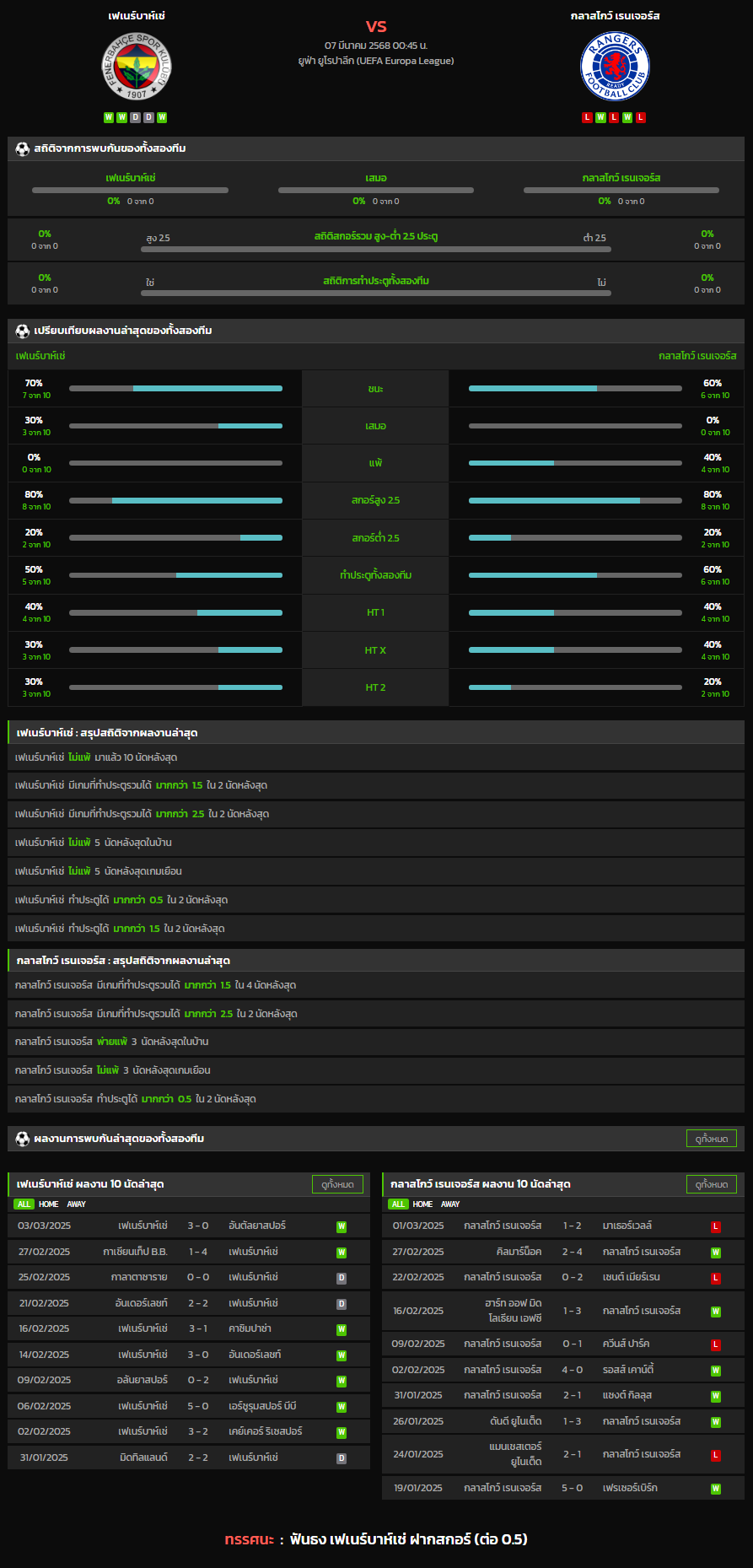Click the Fenerbahçe club crest logo

coord(137,67)
